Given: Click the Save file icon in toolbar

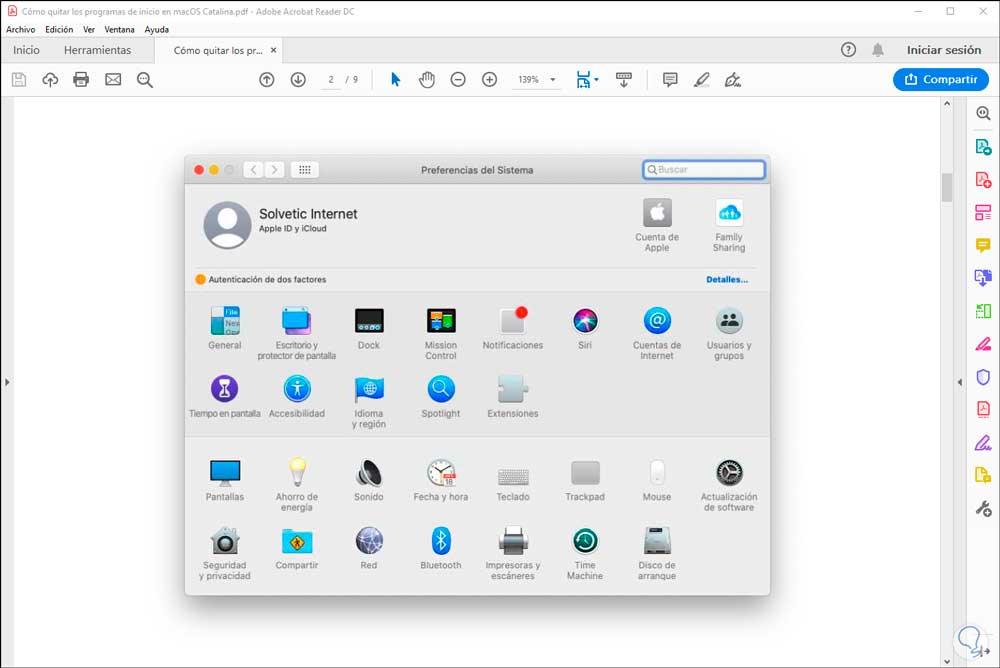Looking at the screenshot, I should (19, 80).
